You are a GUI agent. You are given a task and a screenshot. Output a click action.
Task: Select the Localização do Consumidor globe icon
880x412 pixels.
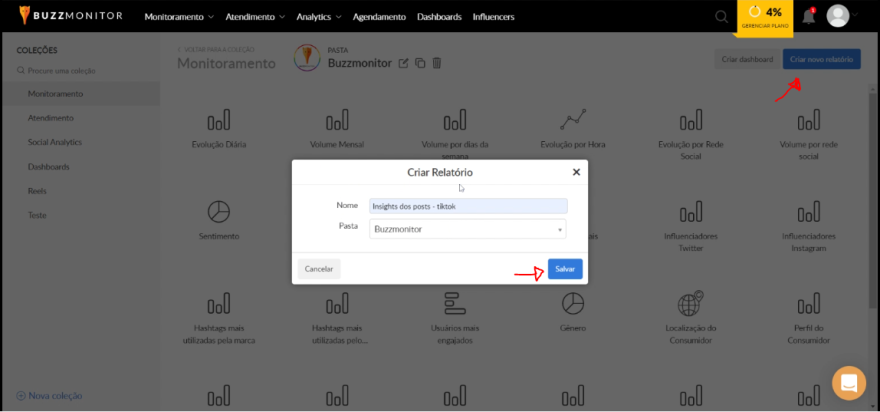coord(689,303)
